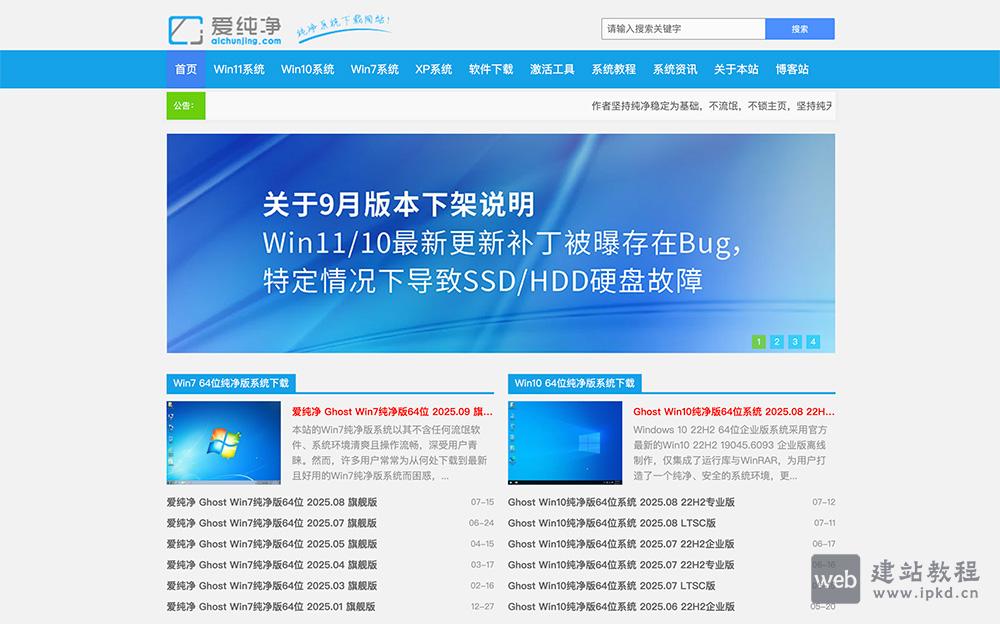The width and height of the screenshot is (1000, 624).
Task: Open the Win10系统 menu item
Action: point(307,69)
